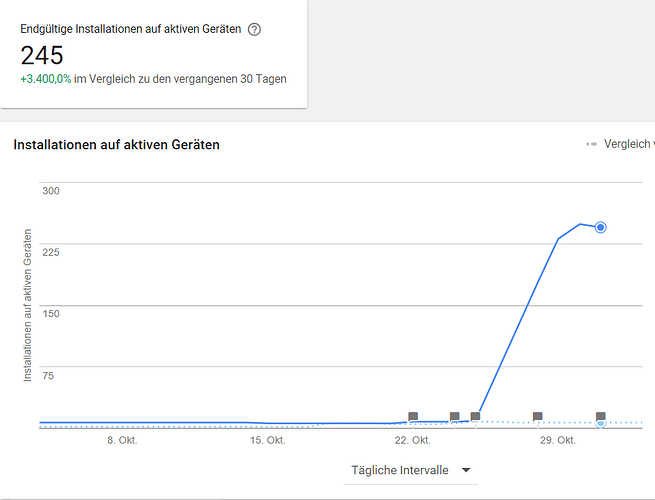655x500 pixels.
Task: Click the 8. Okt. axis label
Action: [x=122, y=440]
